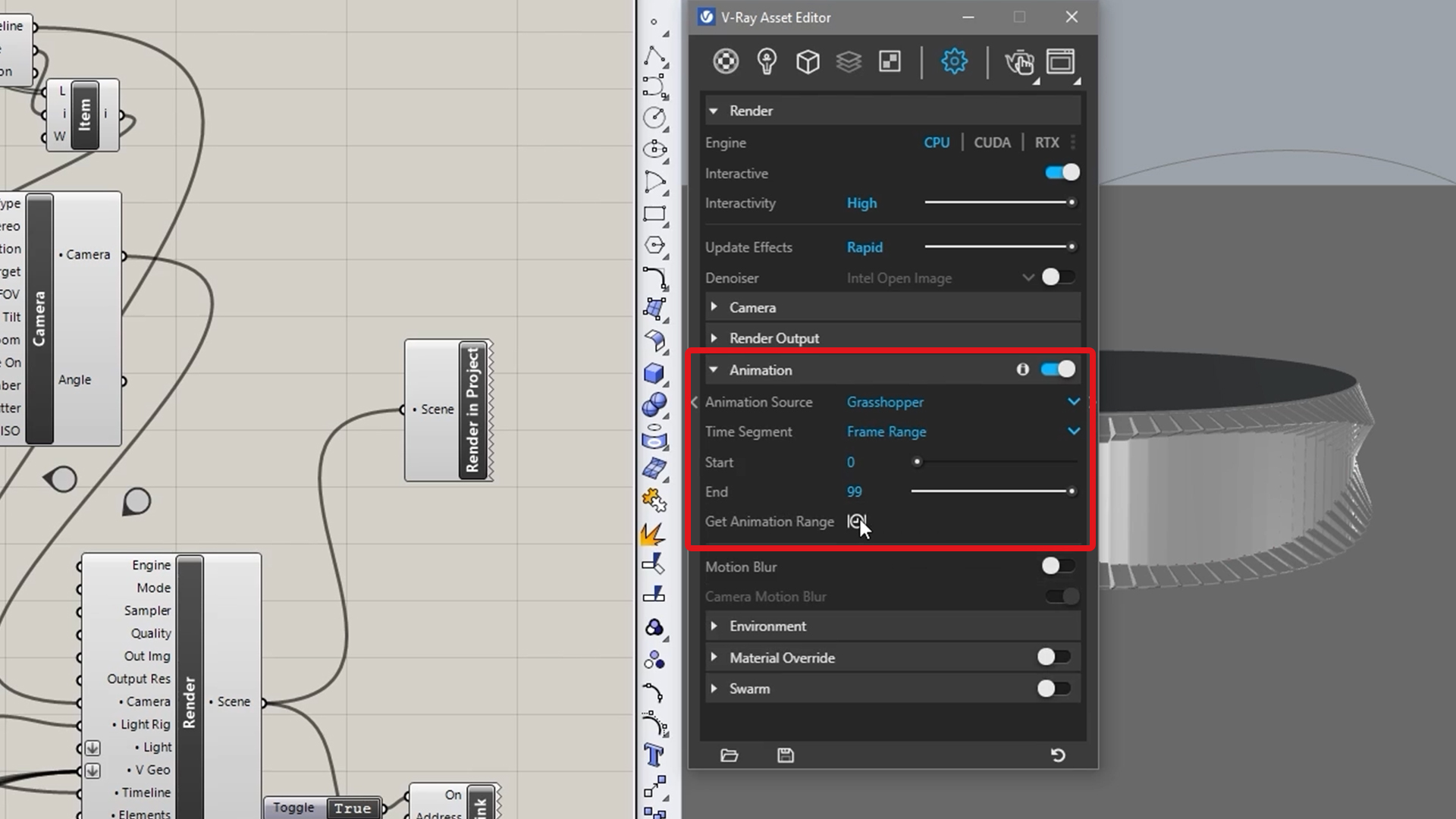Select the Rhino Boolean spheres tool
Screen dimensions: 1456x819
pos(655,404)
